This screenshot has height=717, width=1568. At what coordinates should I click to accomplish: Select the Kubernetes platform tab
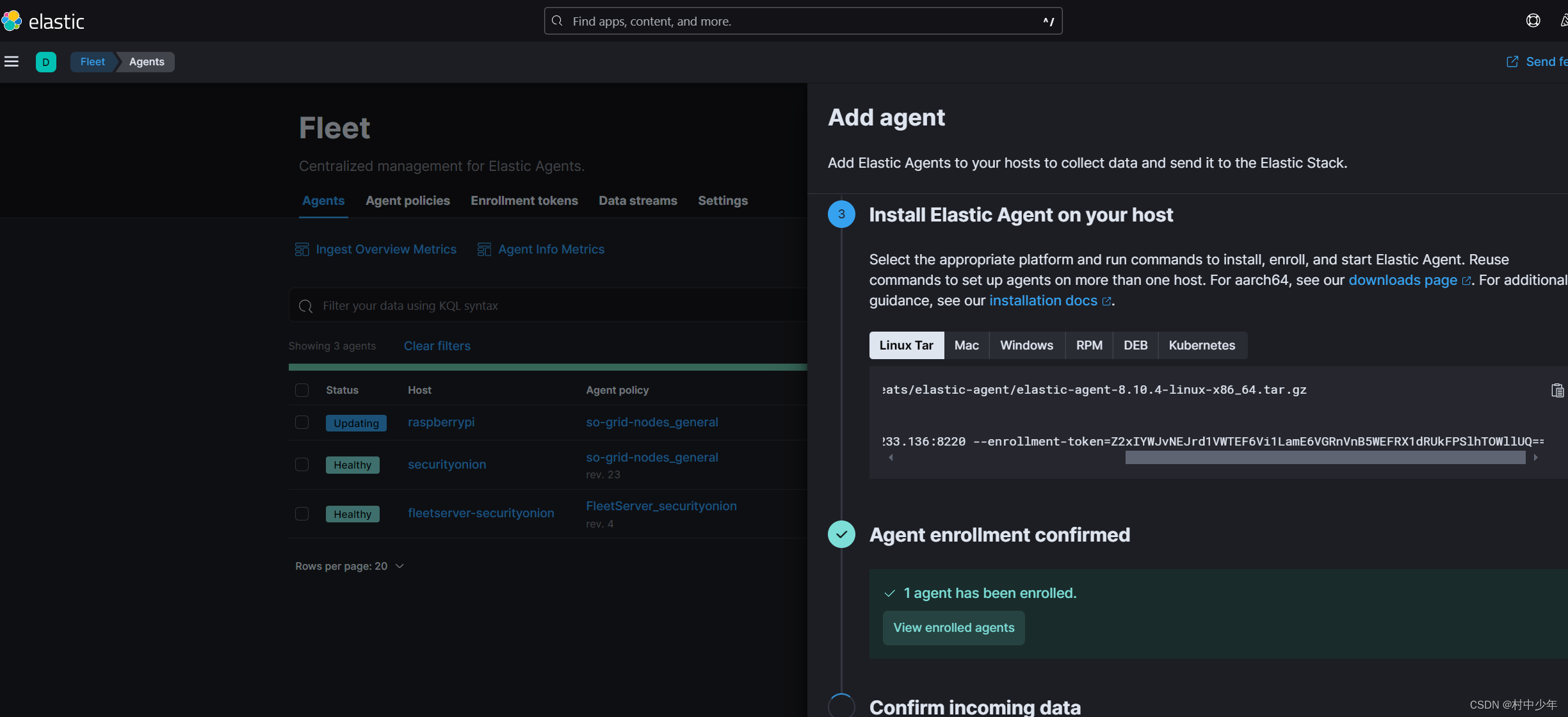(x=1202, y=345)
